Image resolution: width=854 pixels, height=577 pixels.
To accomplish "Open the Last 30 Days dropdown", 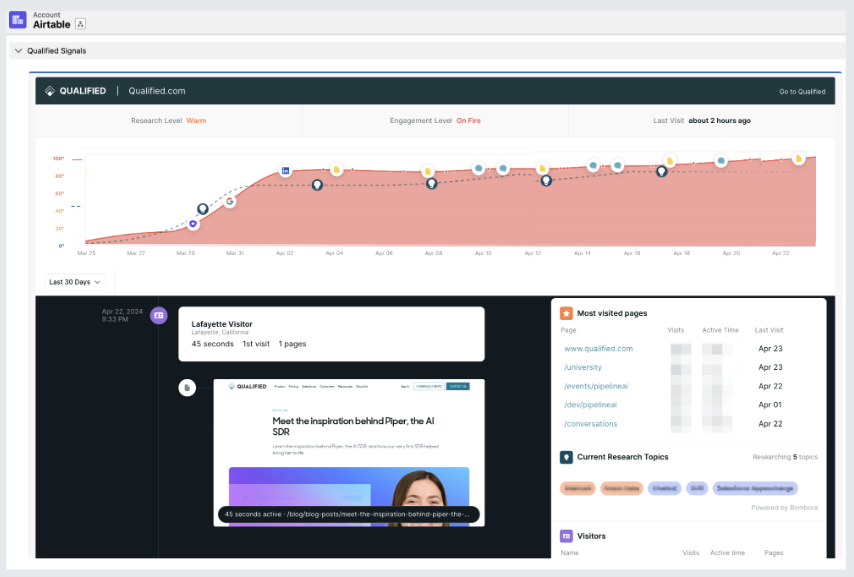I will coord(75,282).
